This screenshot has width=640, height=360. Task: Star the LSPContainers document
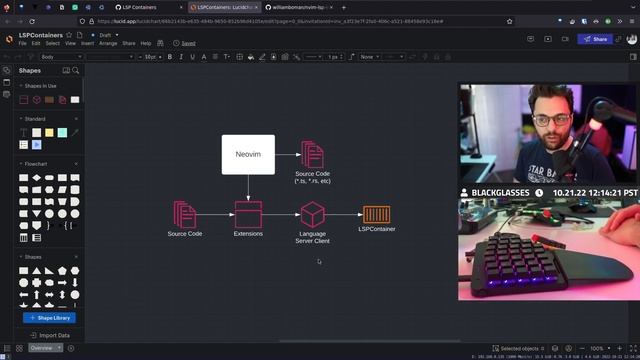coord(69,35)
